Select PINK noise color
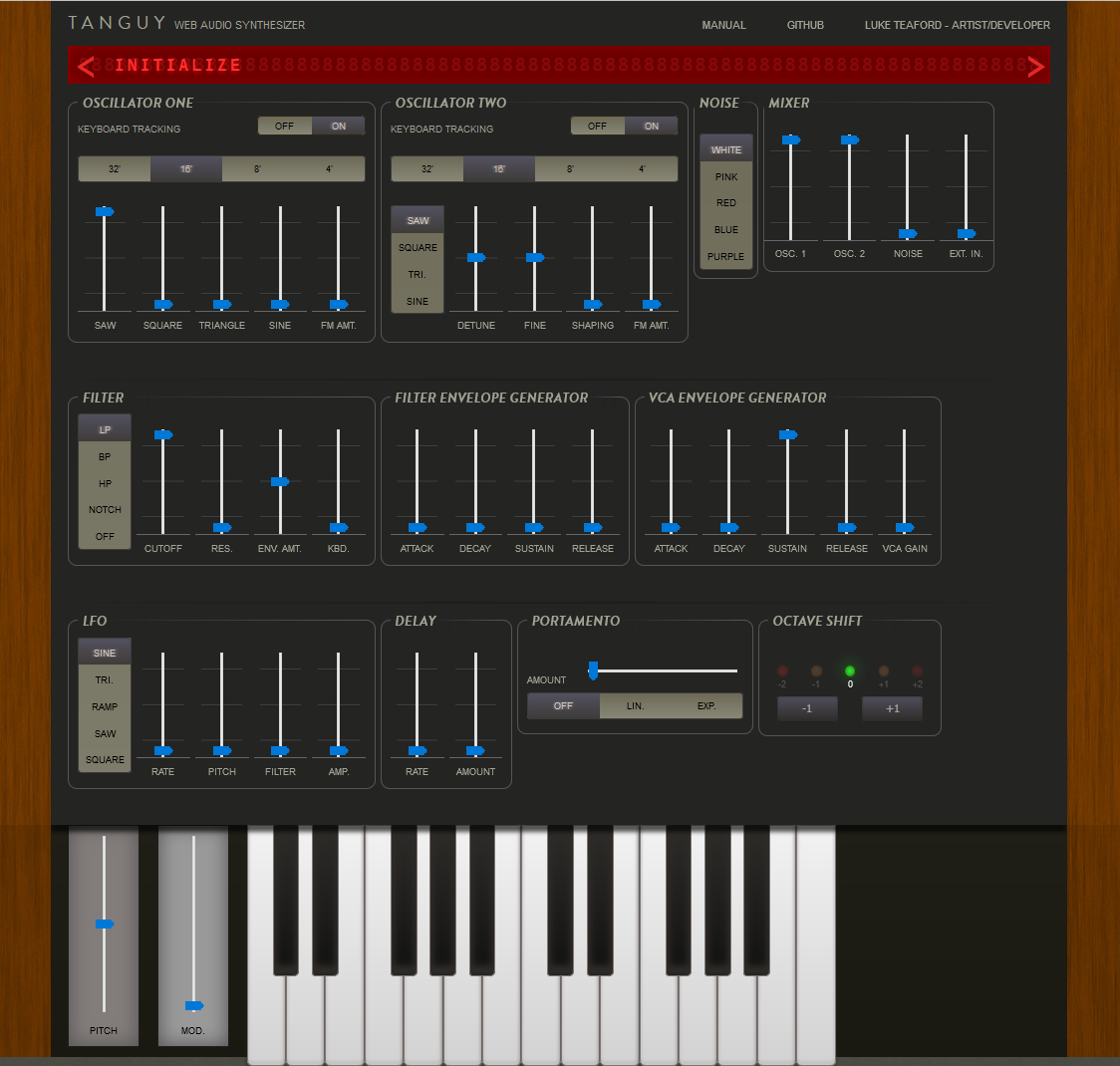The width and height of the screenshot is (1120, 1066). tap(725, 176)
